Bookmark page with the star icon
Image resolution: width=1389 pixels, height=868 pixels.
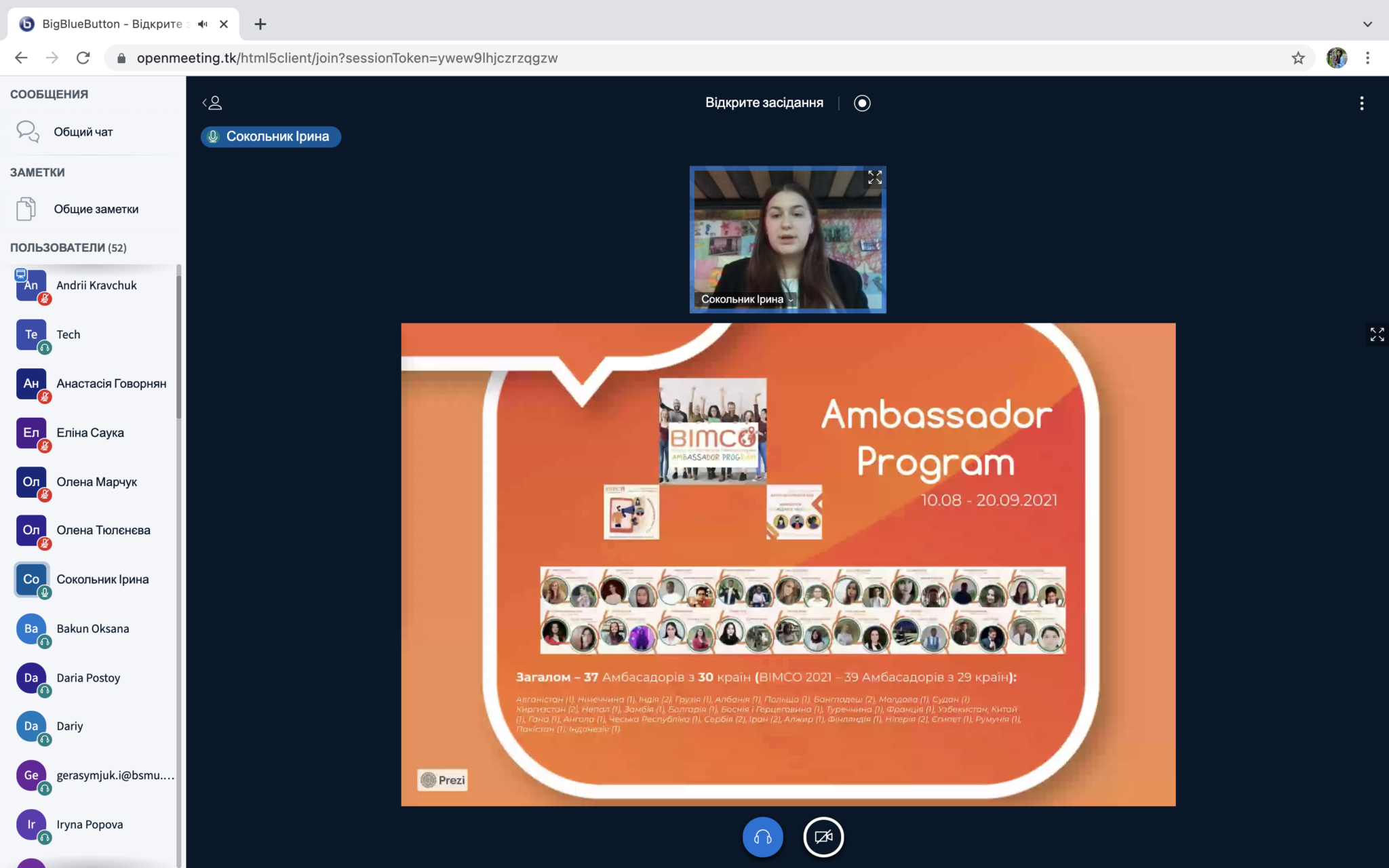[x=1298, y=58]
